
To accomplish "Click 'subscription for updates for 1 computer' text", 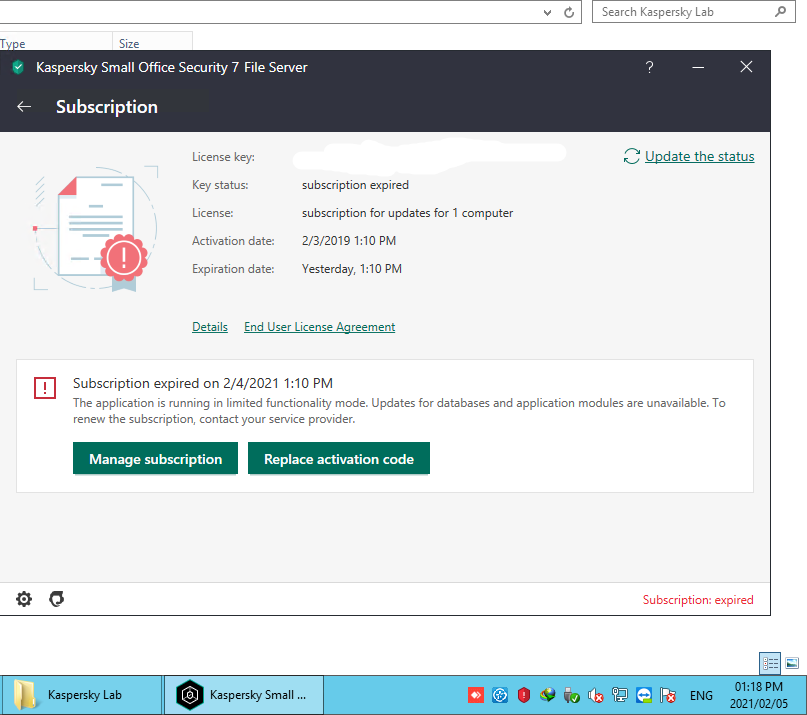I will pyautogui.click(x=407, y=213).
